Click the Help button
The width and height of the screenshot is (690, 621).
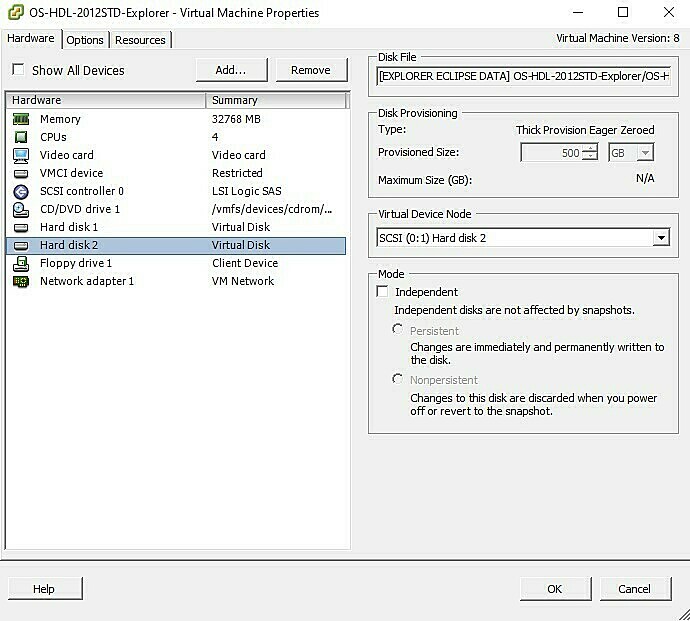pos(44,589)
